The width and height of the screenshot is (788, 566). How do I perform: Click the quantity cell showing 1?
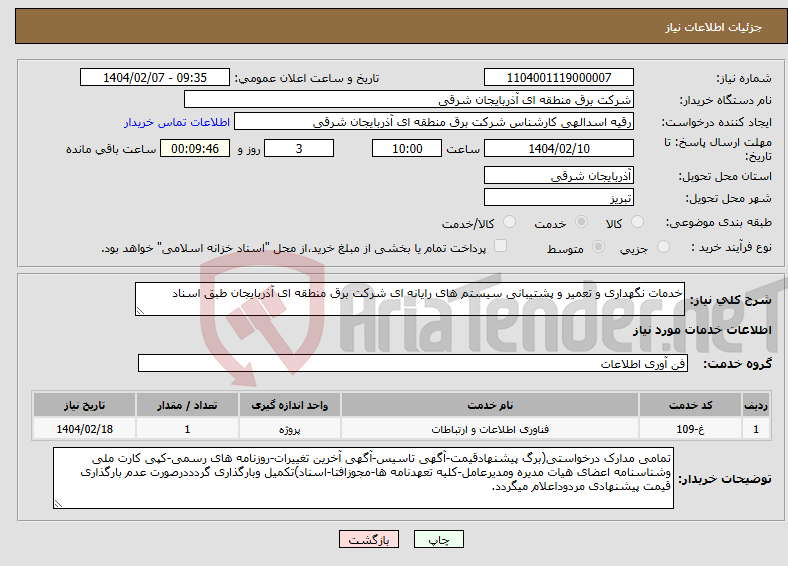[187, 429]
